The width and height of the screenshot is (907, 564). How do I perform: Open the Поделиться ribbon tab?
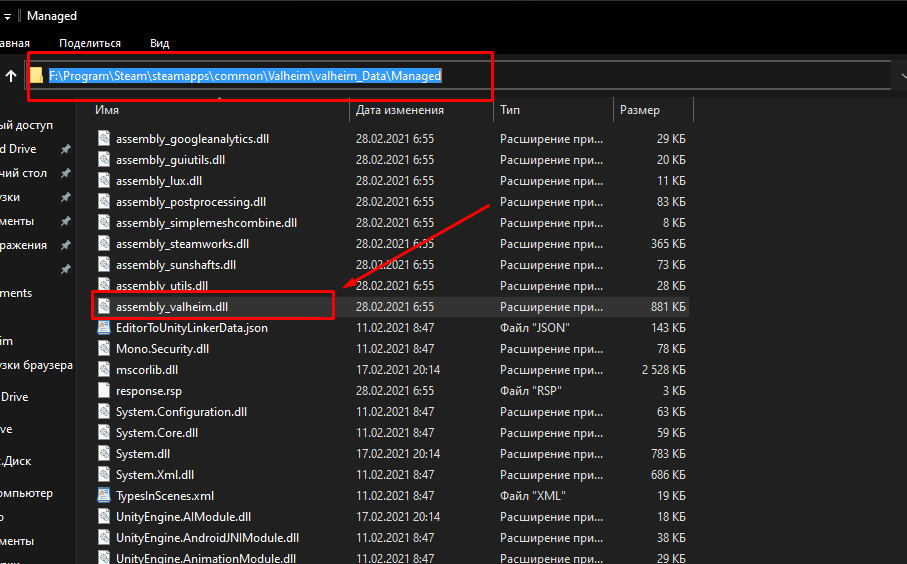[90, 43]
